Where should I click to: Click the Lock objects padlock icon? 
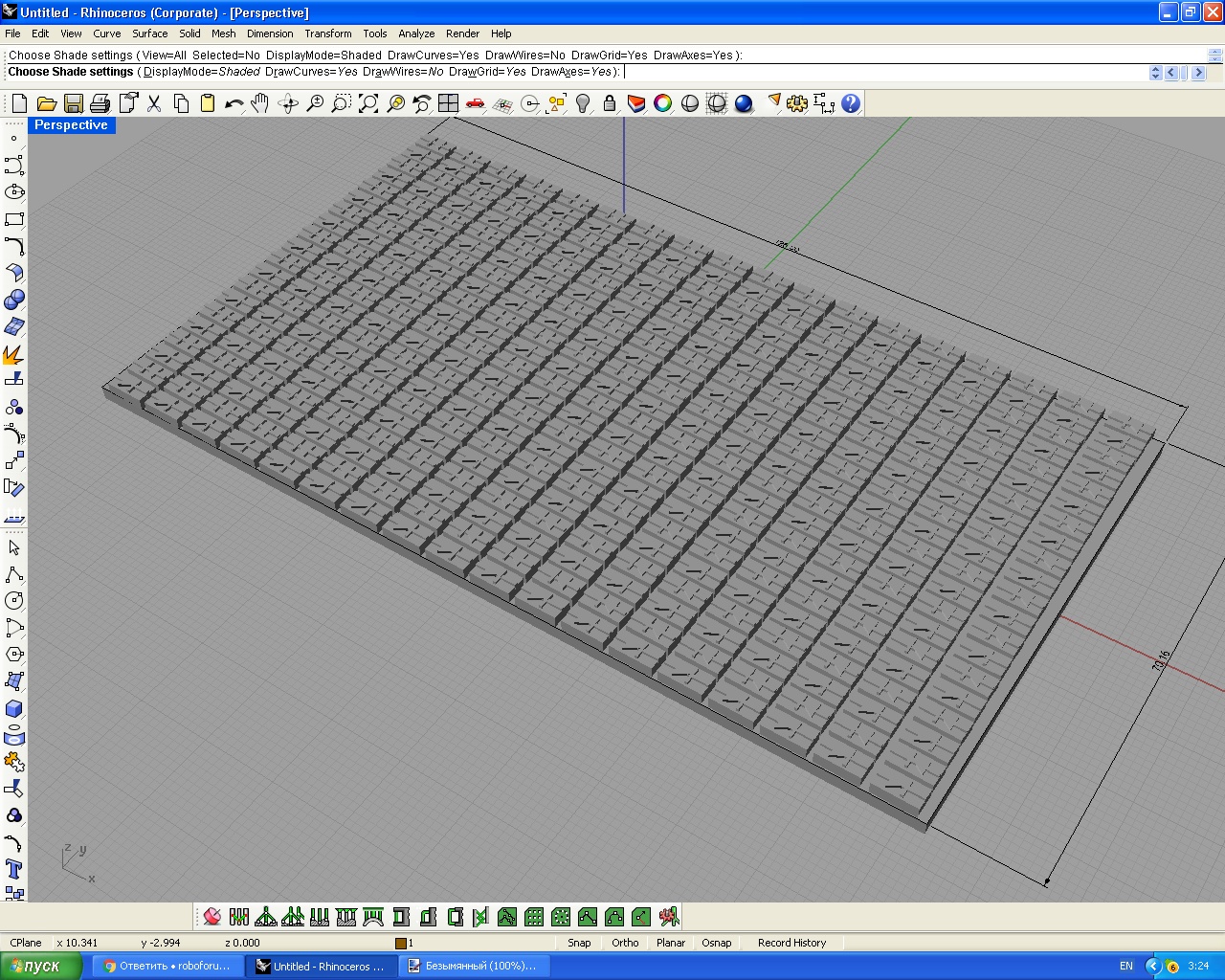click(610, 103)
